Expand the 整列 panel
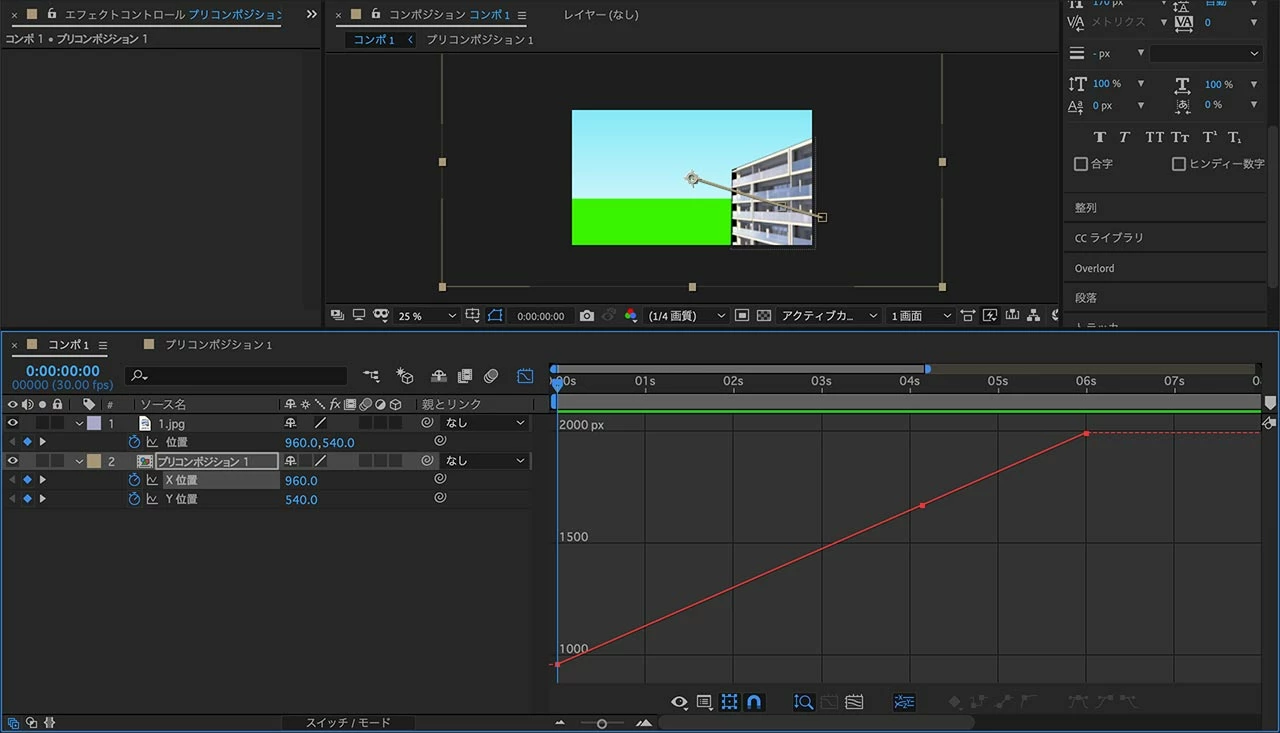The width and height of the screenshot is (1280, 733). [1086, 208]
